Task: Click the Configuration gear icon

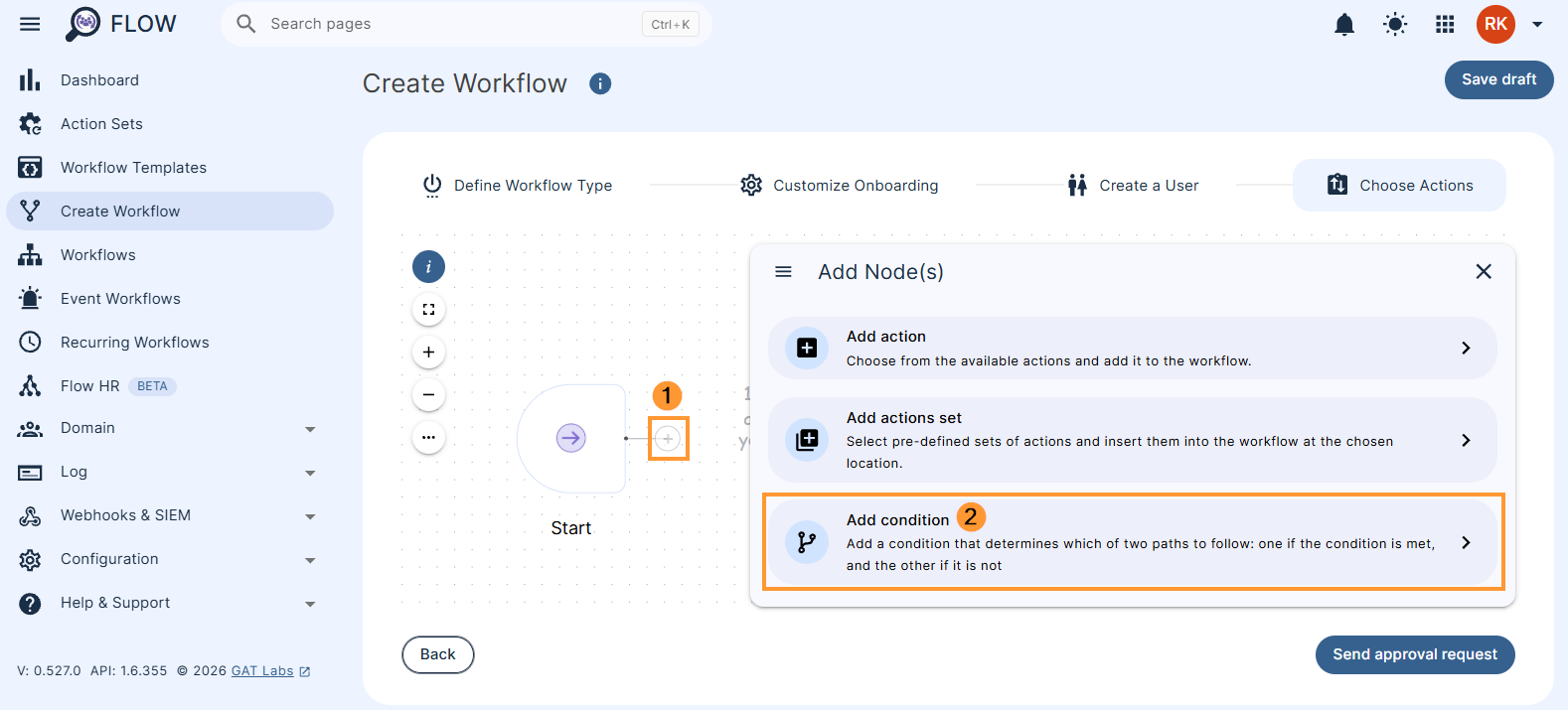Action: [30, 559]
